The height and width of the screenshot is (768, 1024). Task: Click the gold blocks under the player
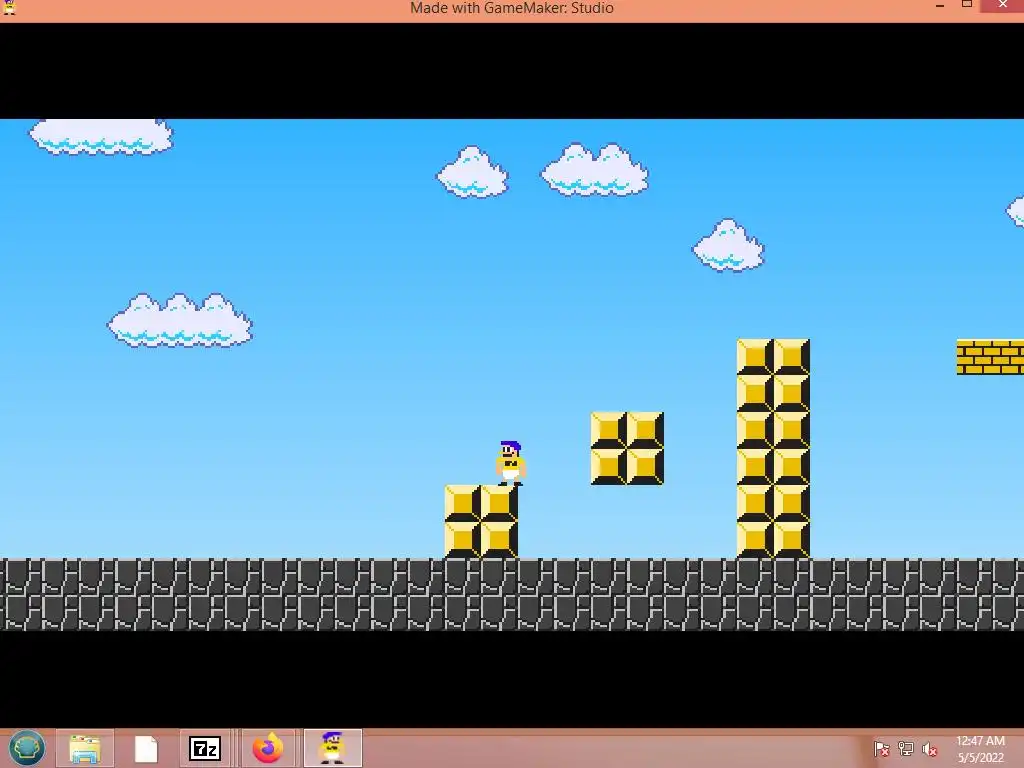[x=481, y=521]
